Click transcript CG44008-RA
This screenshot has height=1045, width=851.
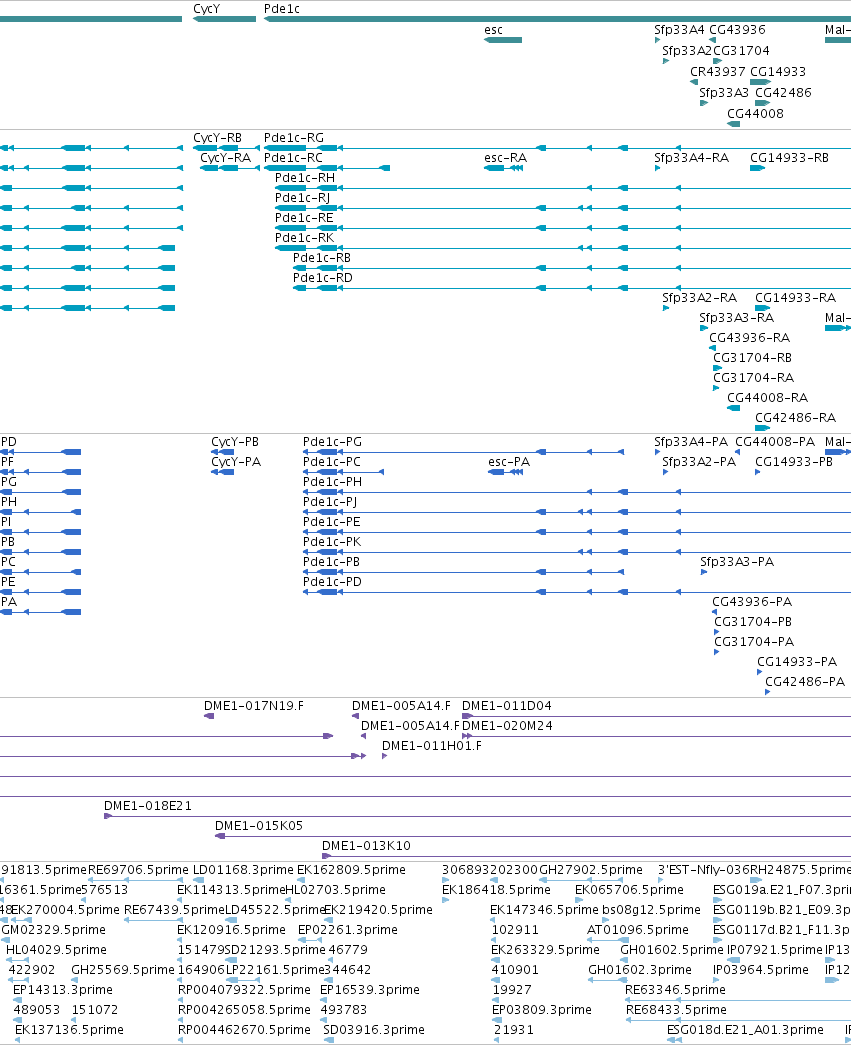tap(767, 398)
